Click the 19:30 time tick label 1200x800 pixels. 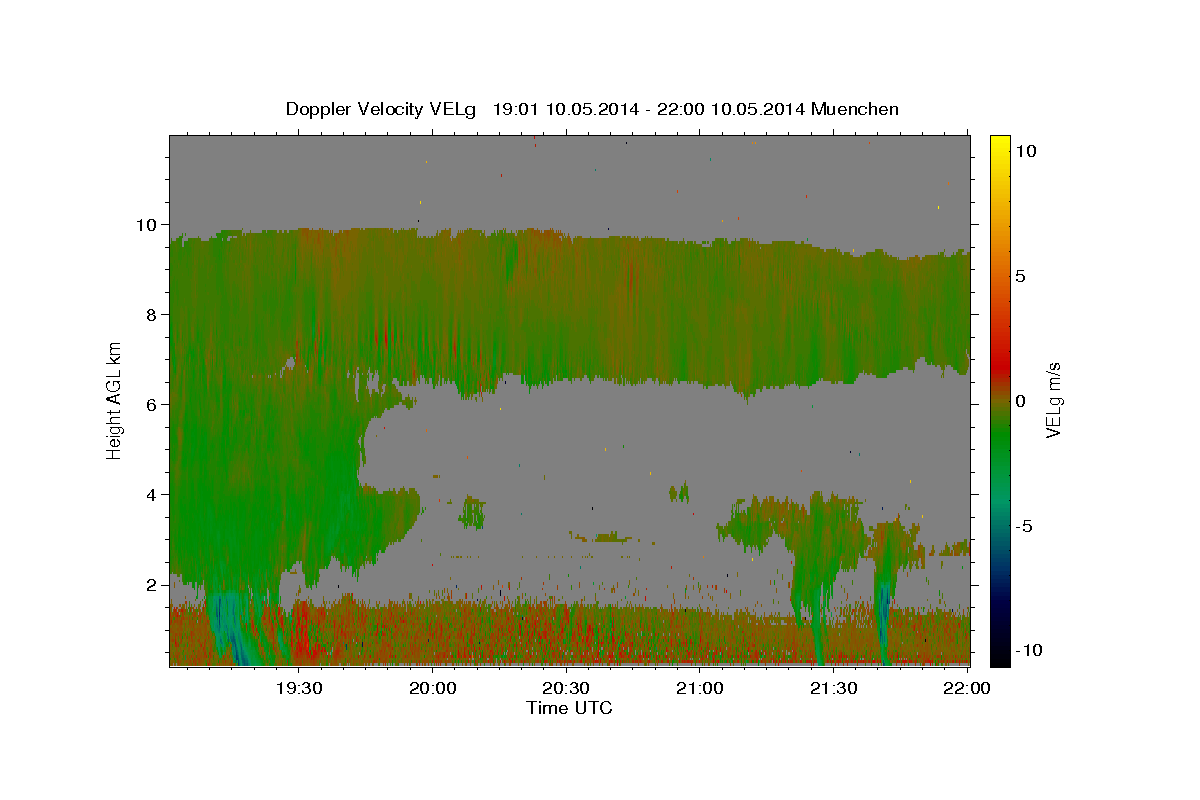tap(299, 688)
